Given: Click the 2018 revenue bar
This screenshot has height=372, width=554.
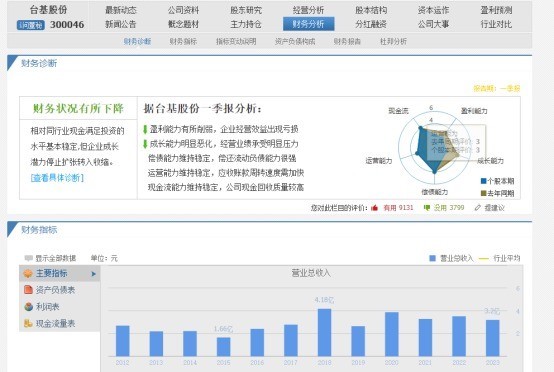Looking at the screenshot, I should (324, 332).
